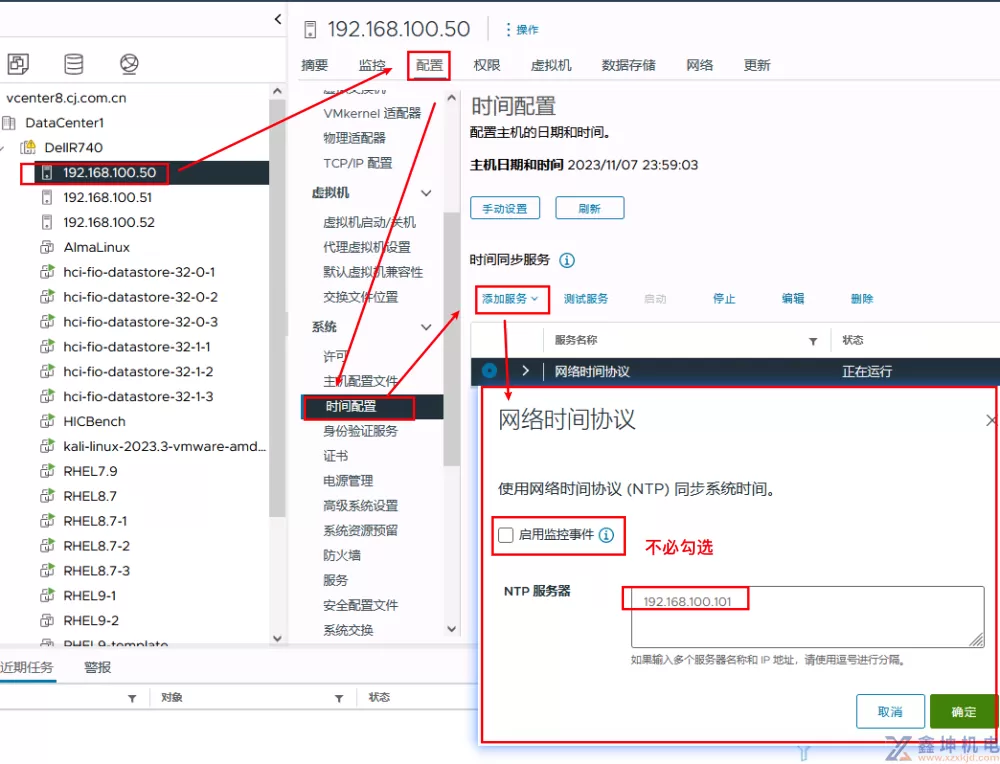Click the HICBench VM icon
This screenshot has height=764, width=1000.
click(47, 422)
